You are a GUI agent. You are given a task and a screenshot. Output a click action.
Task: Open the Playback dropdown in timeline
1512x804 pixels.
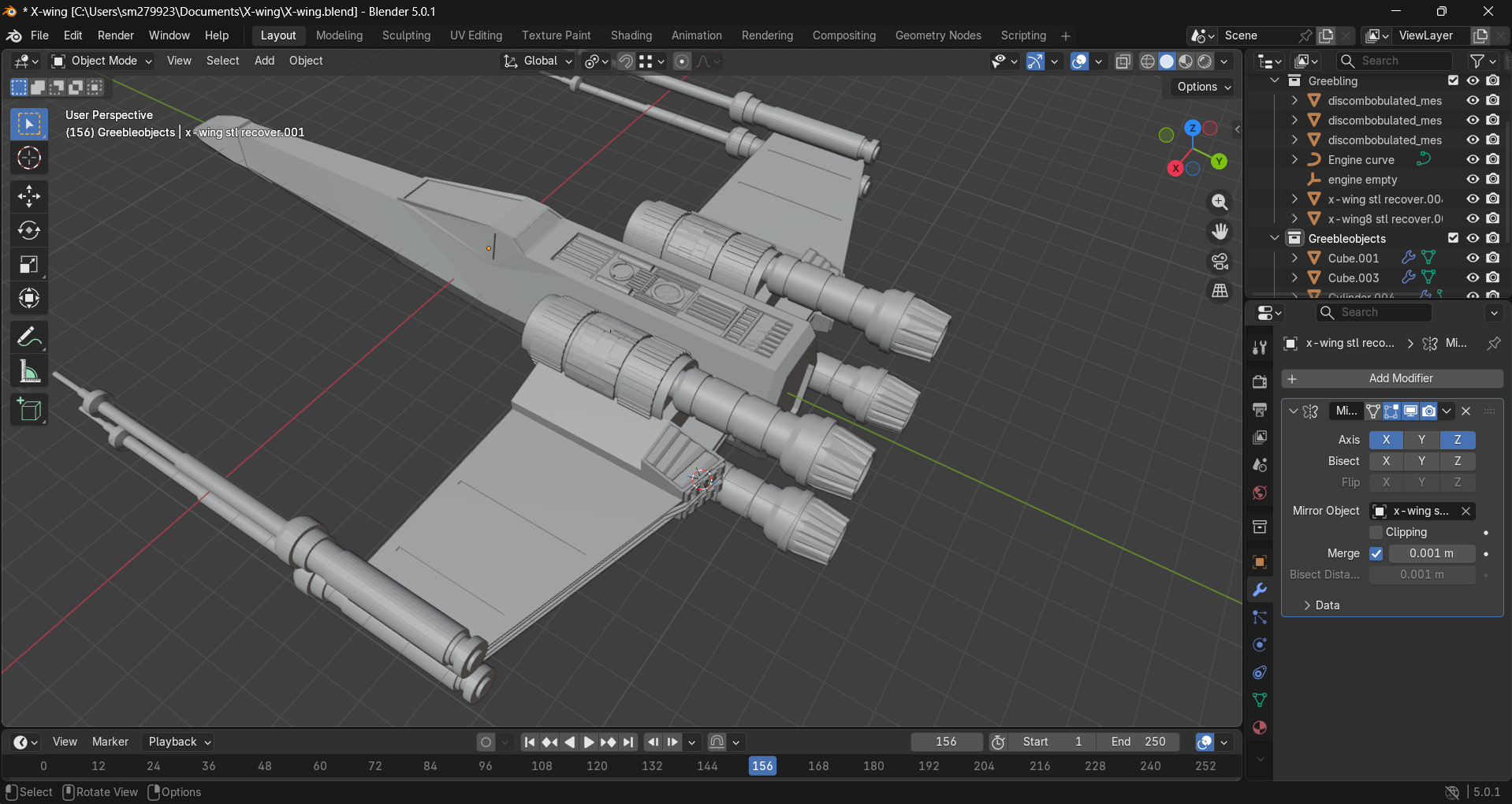pos(180,742)
